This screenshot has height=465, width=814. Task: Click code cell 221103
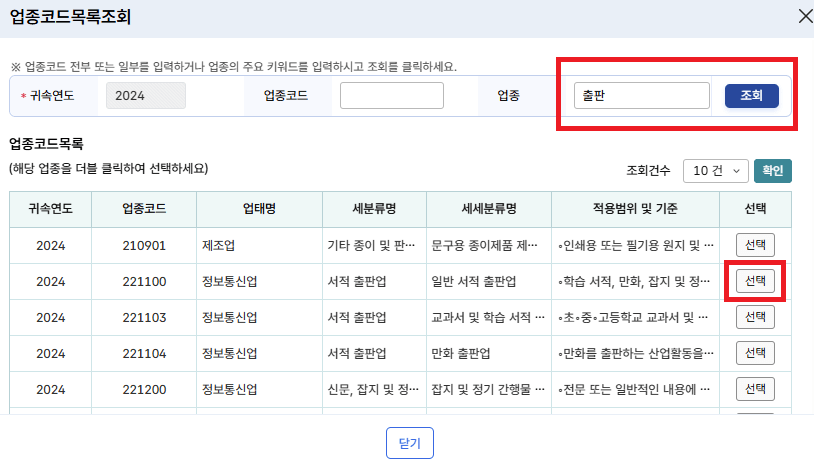tap(144, 318)
